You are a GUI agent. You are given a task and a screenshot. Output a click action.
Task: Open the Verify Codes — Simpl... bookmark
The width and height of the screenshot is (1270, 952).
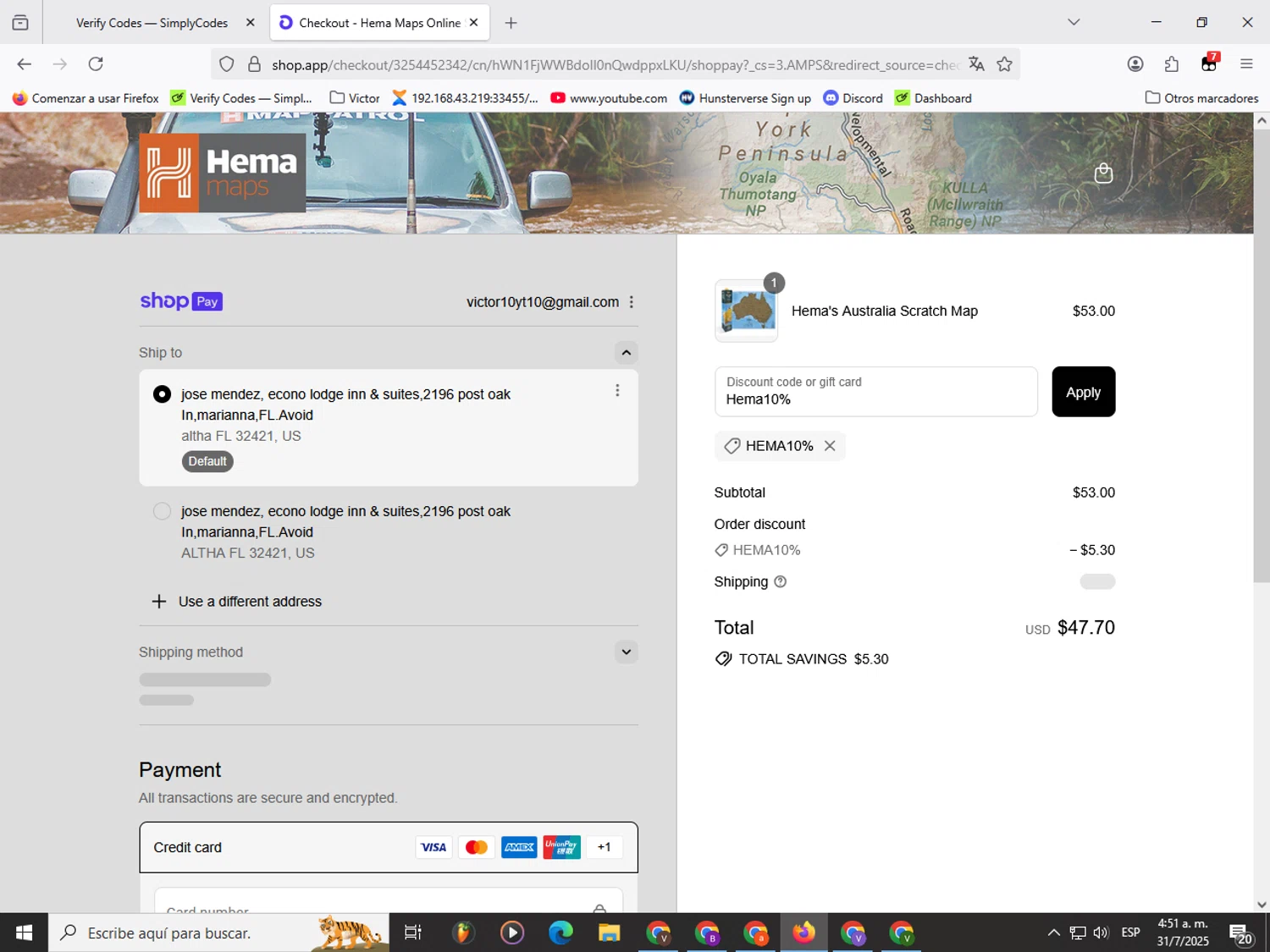(241, 98)
